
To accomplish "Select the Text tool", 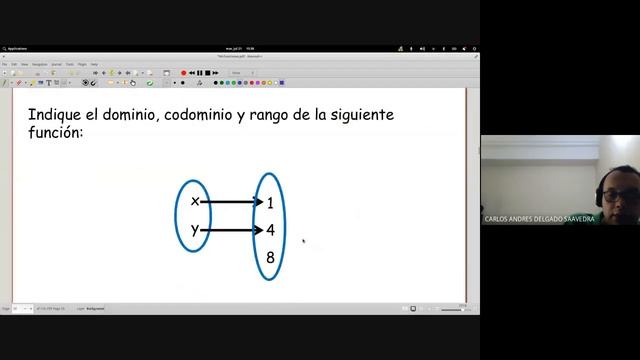I will (x=49, y=83).
